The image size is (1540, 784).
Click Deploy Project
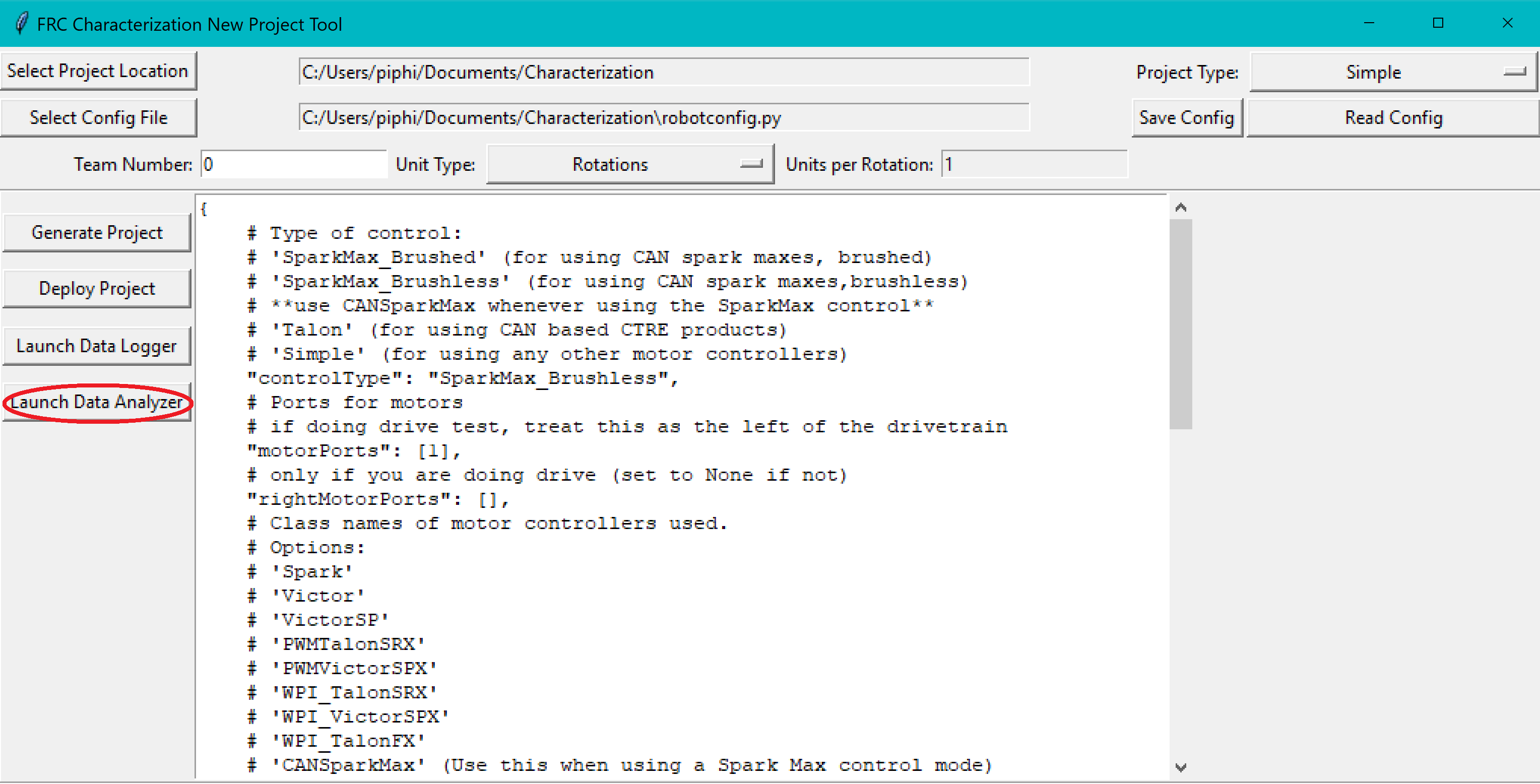click(x=97, y=289)
